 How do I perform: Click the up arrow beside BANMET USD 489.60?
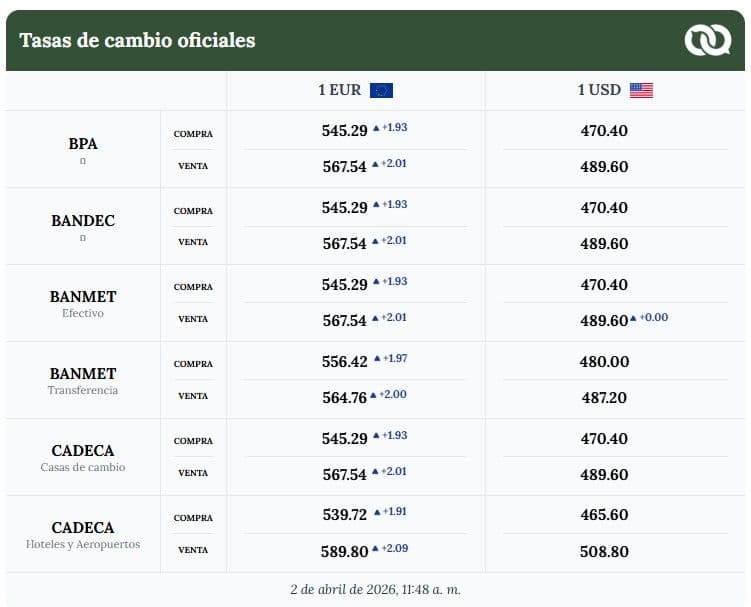point(633,318)
